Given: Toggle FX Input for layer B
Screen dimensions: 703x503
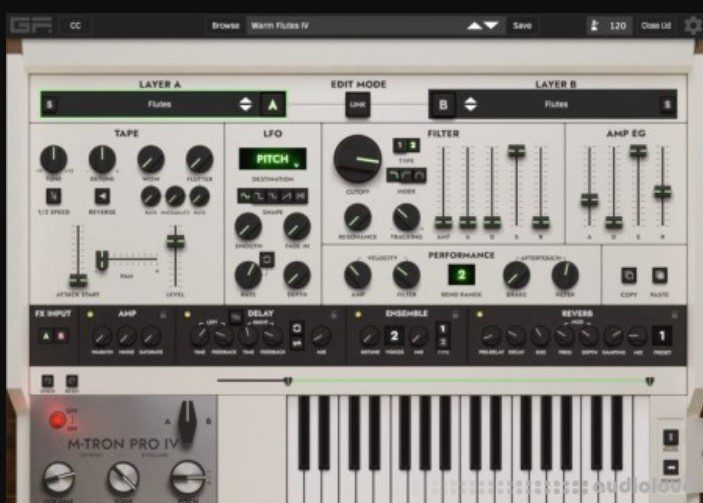Looking at the screenshot, I should (61, 336).
